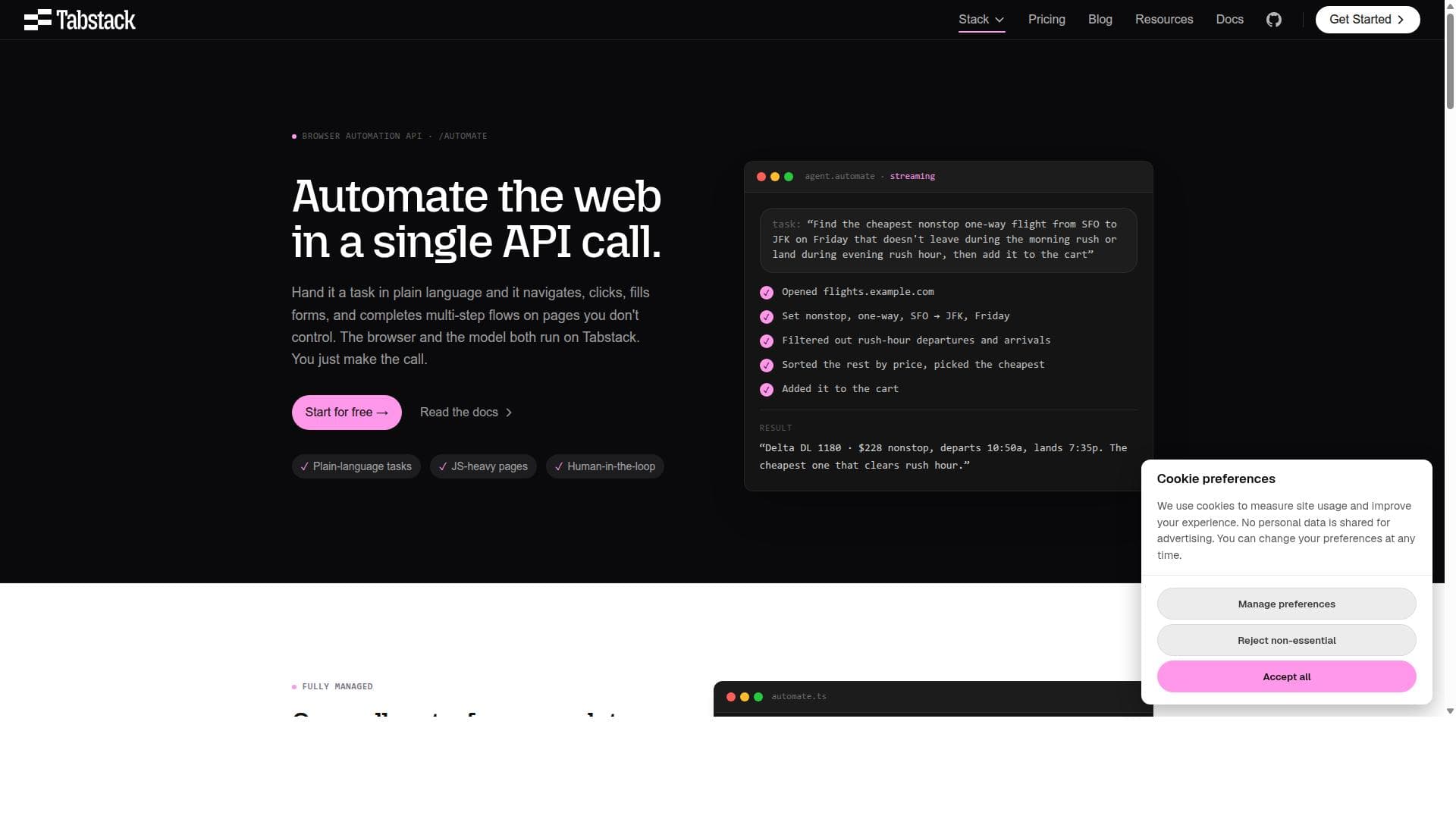1456x819 pixels.
Task: Expand the Stack dropdown menu
Action: (981, 20)
